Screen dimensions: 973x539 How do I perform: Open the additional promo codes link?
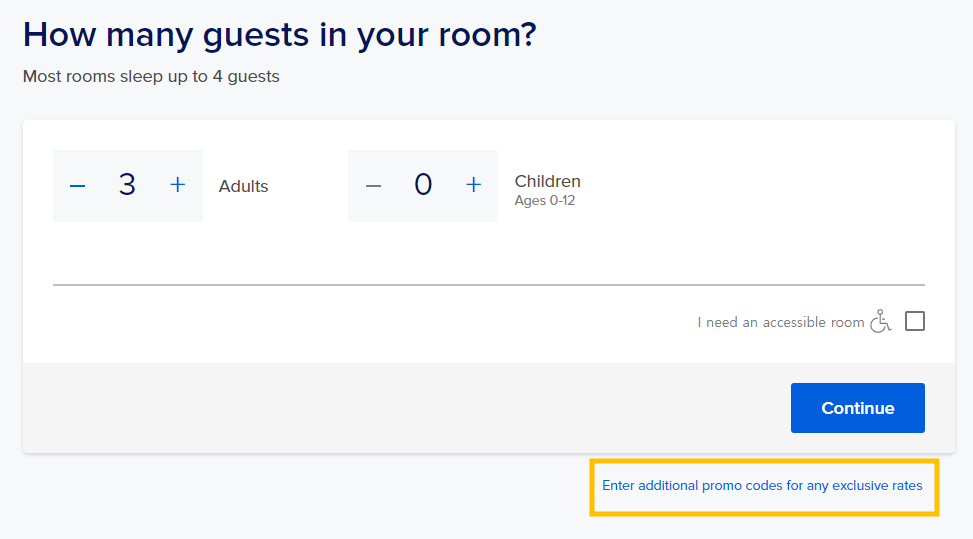tap(762, 486)
